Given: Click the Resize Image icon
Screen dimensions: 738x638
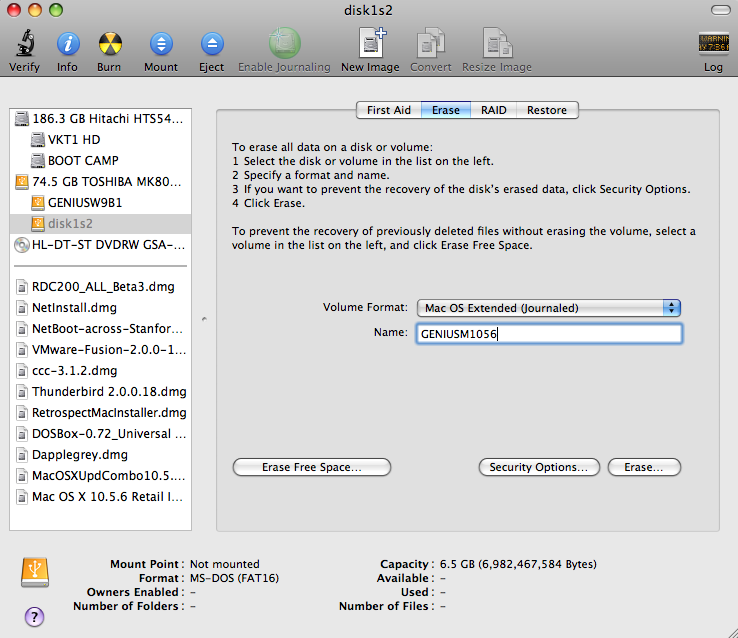Looking at the screenshot, I should click(x=497, y=43).
